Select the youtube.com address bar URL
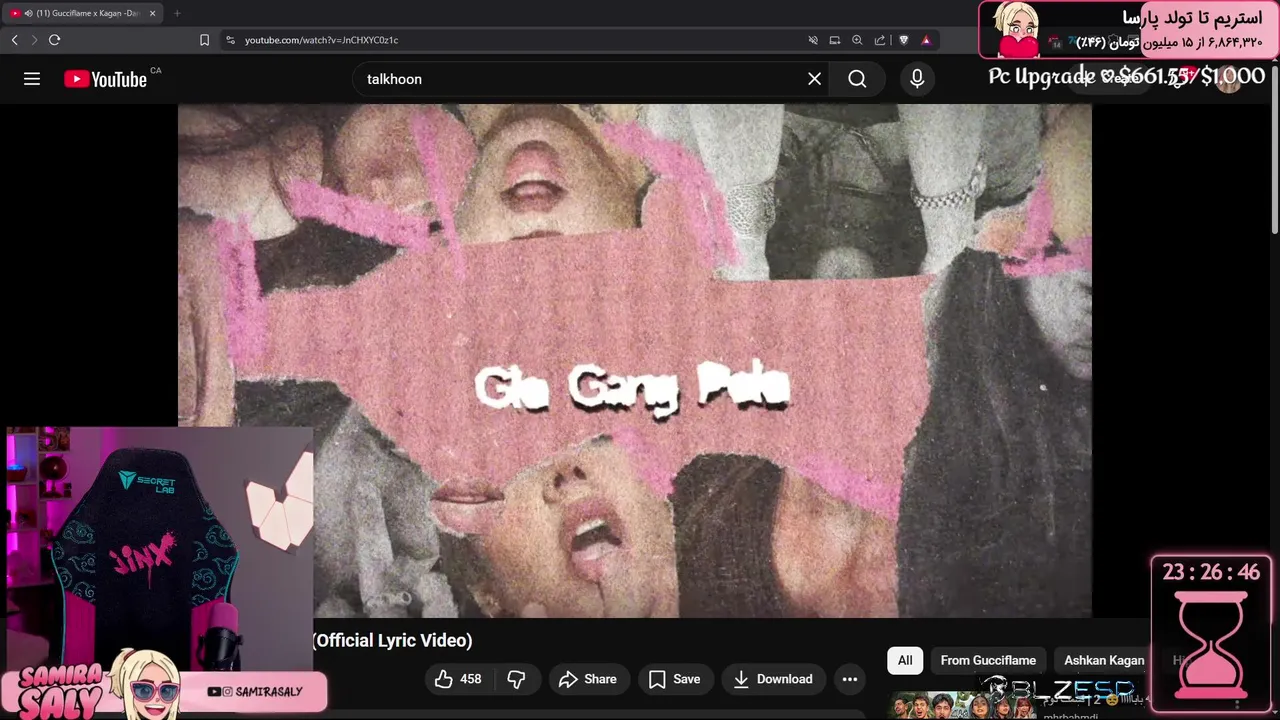 (321, 40)
